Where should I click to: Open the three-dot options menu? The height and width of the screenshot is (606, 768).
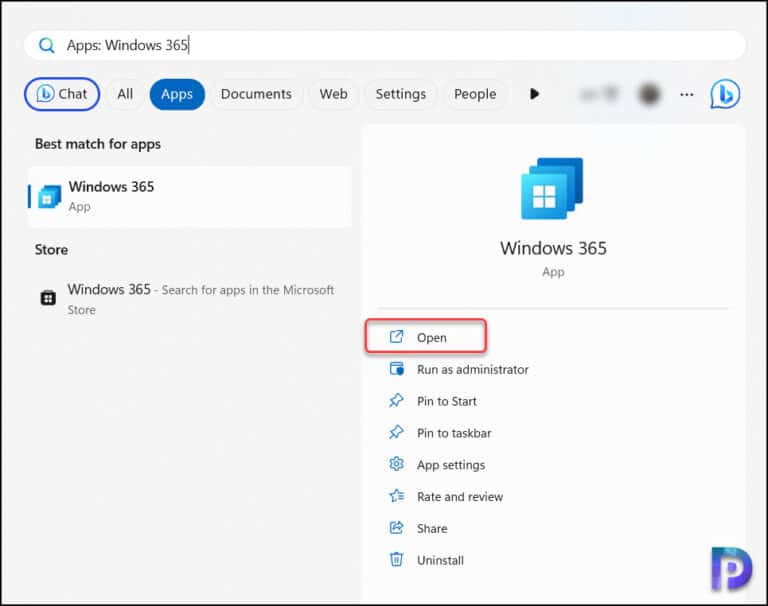tap(687, 94)
